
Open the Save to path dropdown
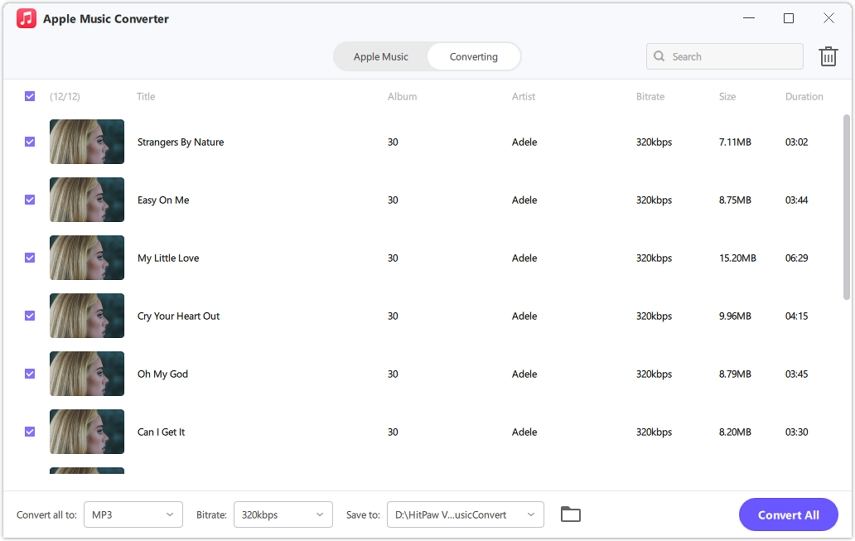tap(465, 514)
